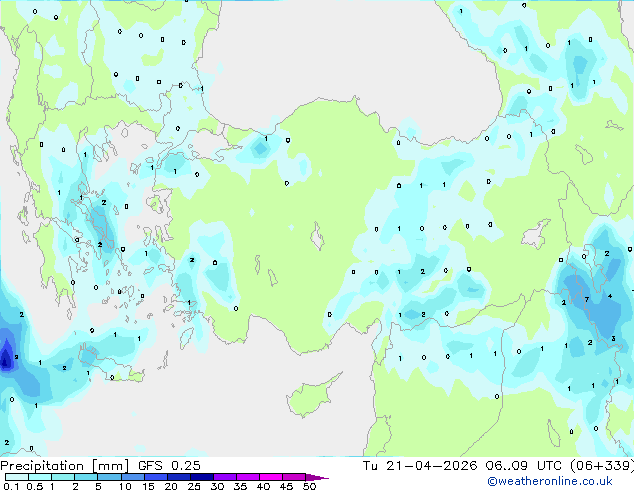The height and width of the screenshot is (490, 634).
Task: Click the "Tu 21-04-2026" date text
Action: pyautogui.click(x=420, y=466)
